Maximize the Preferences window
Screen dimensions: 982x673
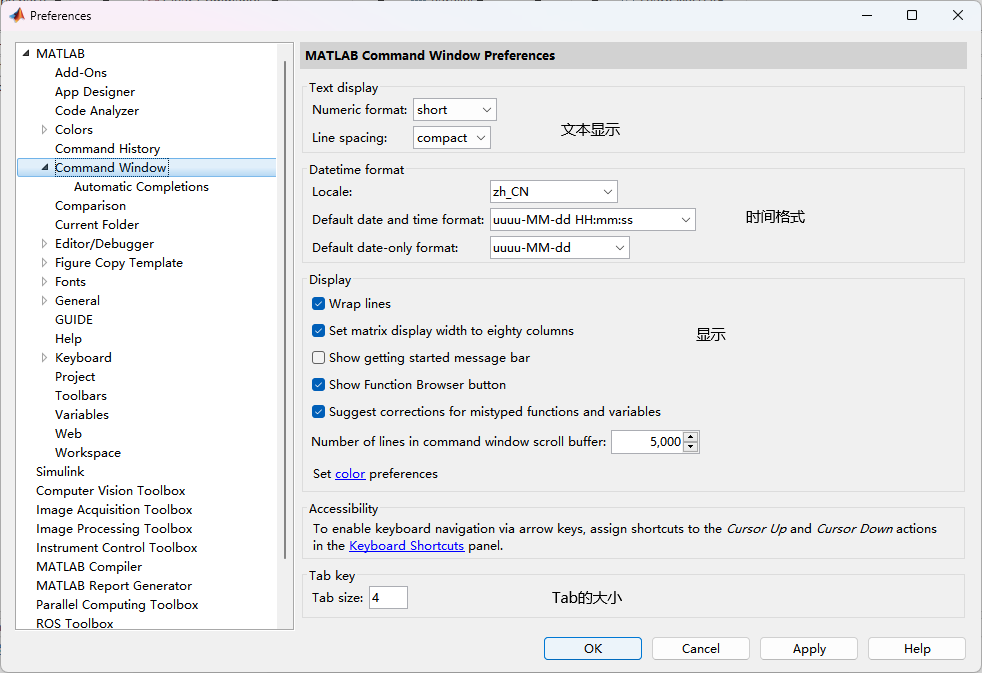[x=912, y=15]
